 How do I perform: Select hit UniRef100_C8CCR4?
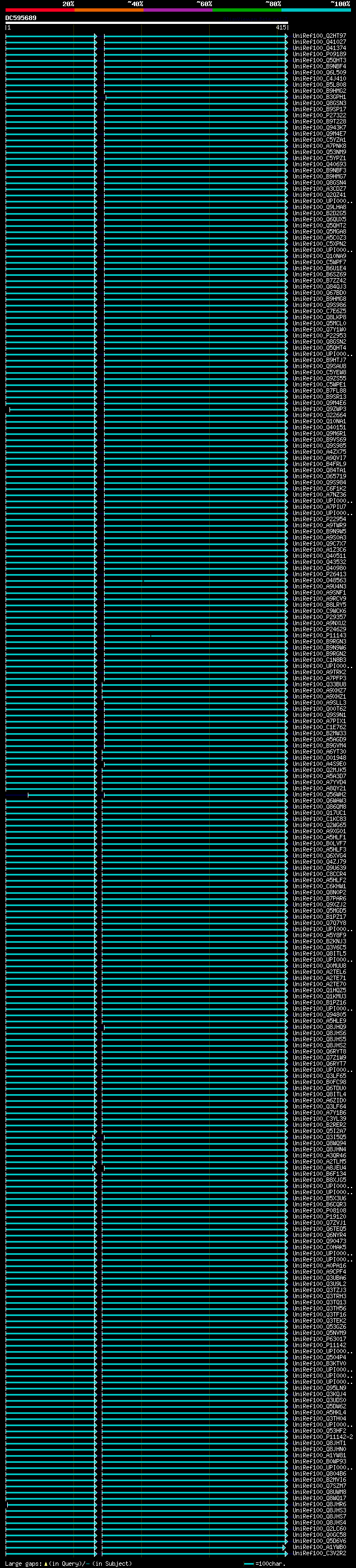coord(319,874)
